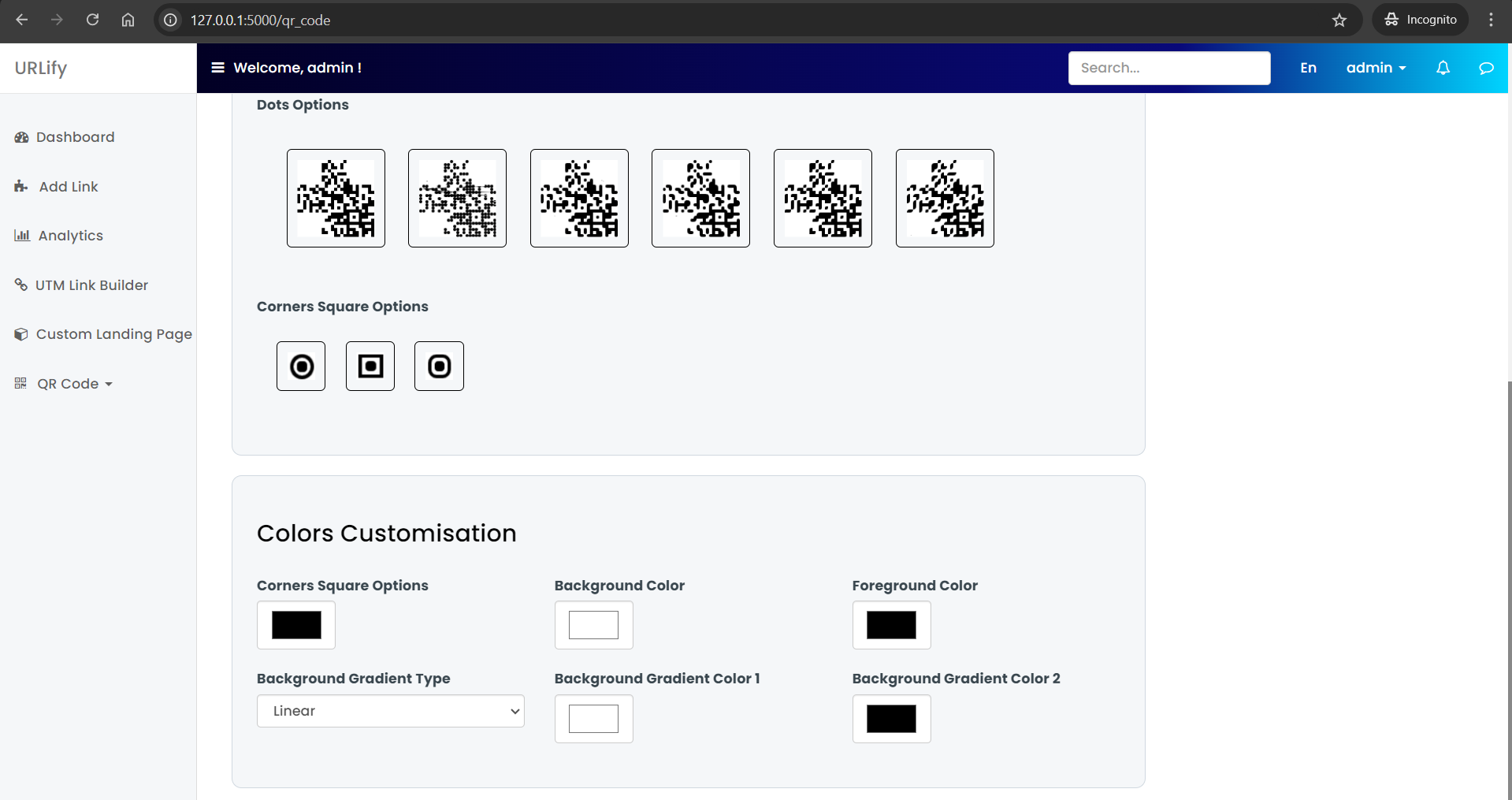The image size is (1512, 800).
Task: Choose the square corner style option
Action: pyautogui.click(x=370, y=366)
